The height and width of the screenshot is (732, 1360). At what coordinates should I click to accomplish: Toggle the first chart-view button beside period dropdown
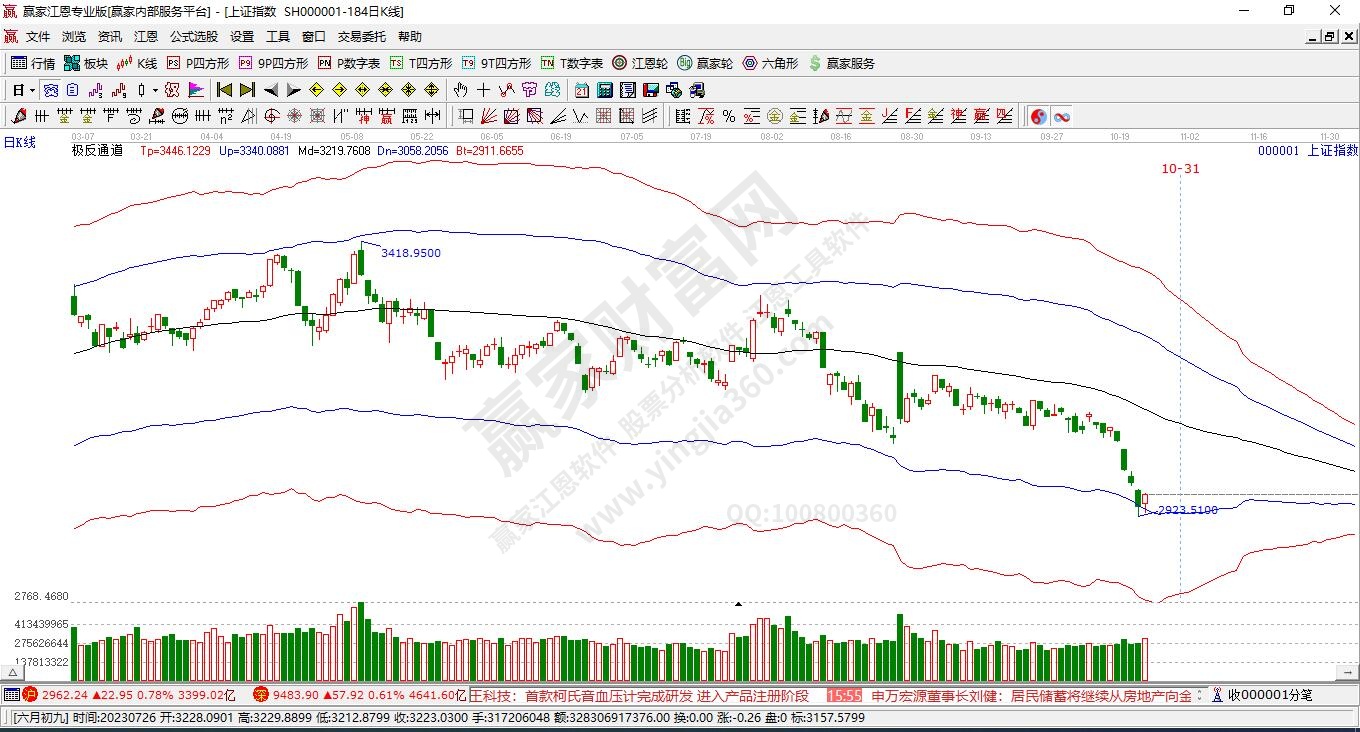49,90
